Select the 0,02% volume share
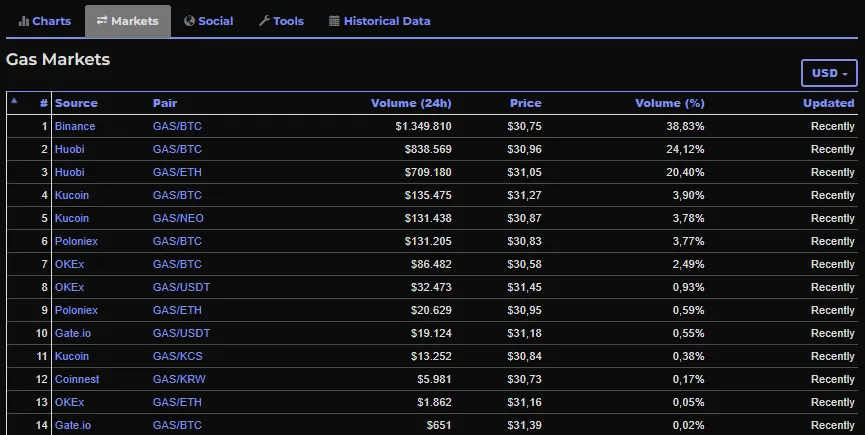The height and width of the screenshot is (435, 865). coord(688,426)
